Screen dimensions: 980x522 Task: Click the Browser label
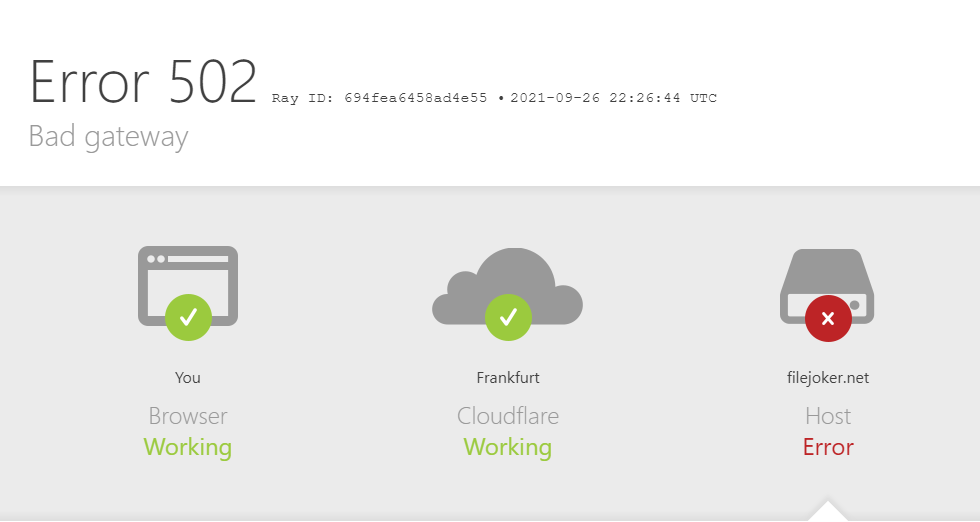click(x=188, y=416)
